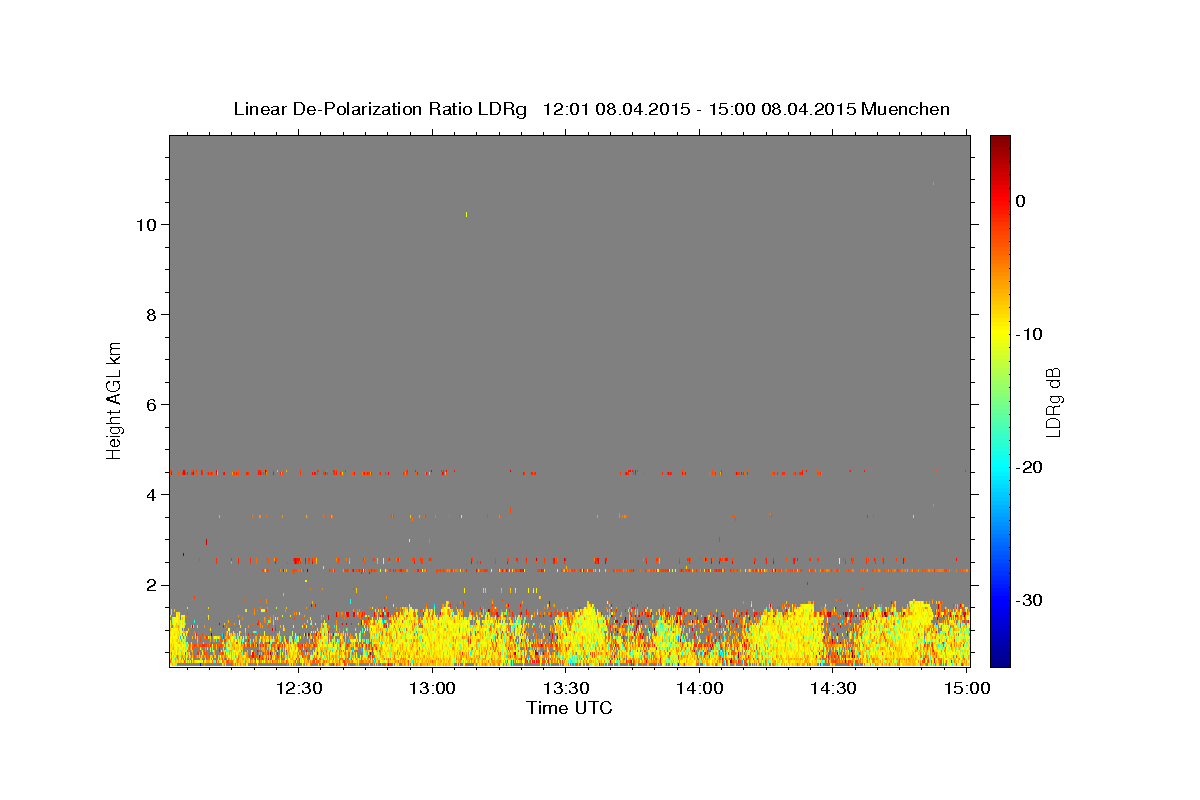Click the colorbar value label '-10'
This screenshot has height=800, width=1200.
[1030, 334]
